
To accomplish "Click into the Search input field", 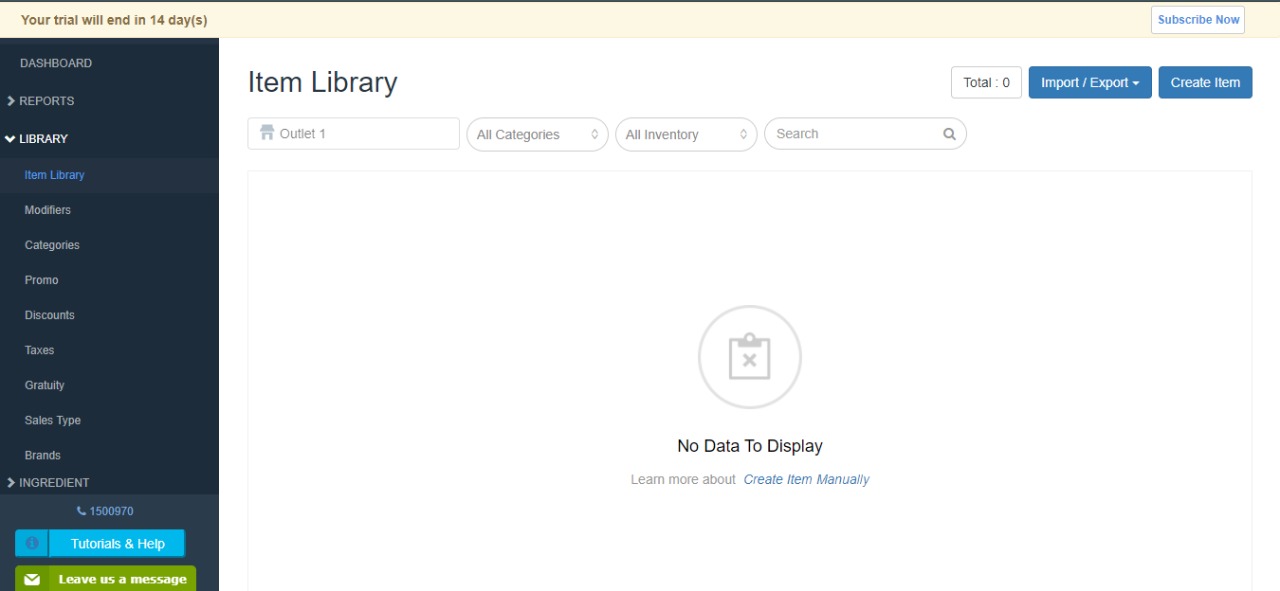I will (x=865, y=134).
